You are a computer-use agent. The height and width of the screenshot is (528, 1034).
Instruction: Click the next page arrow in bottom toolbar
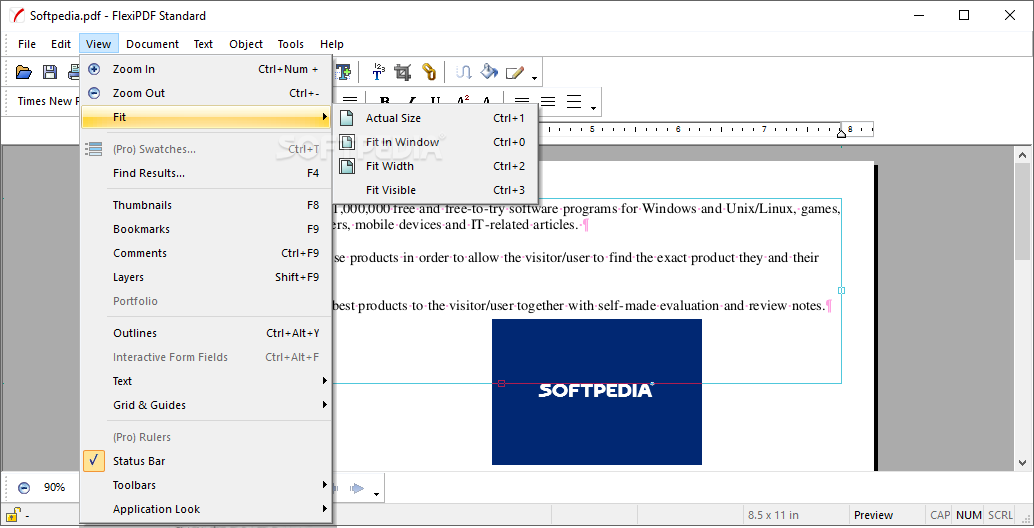[357, 488]
